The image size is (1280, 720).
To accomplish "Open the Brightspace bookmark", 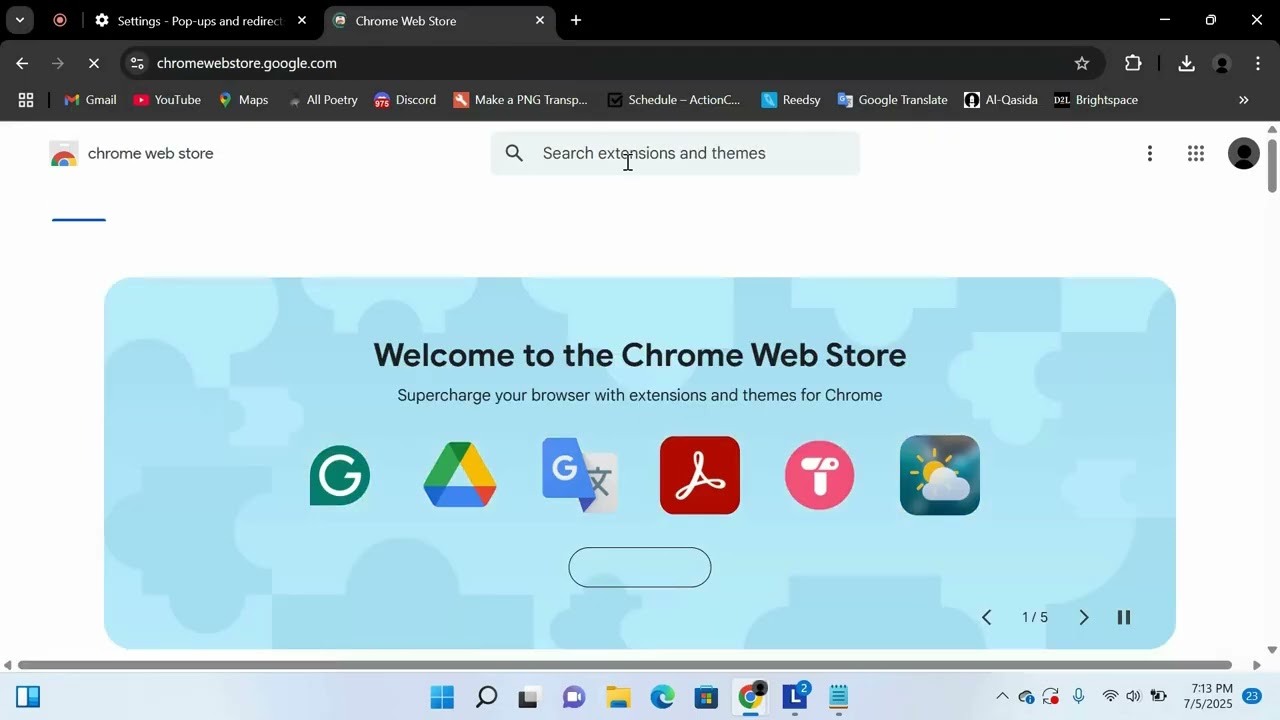I will point(1096,100).
